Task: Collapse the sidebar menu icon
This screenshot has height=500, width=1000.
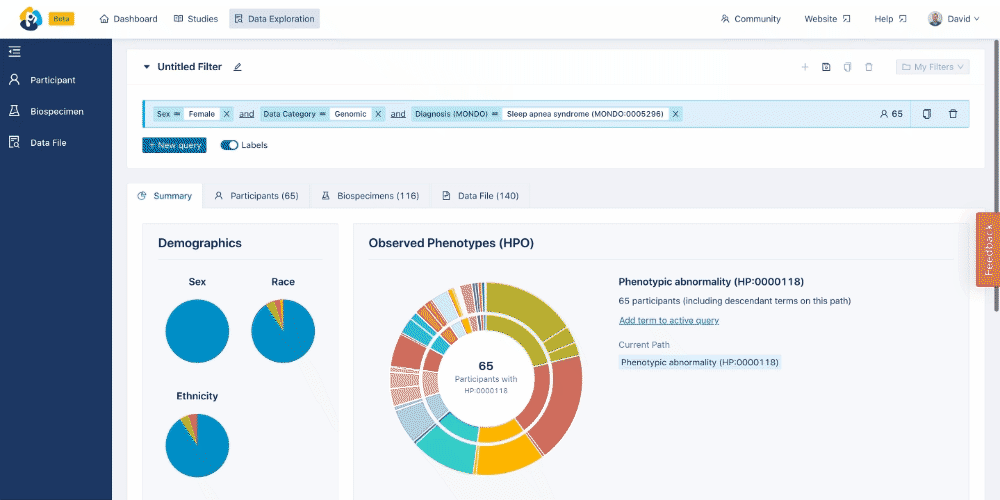Action: coord(15,52)
